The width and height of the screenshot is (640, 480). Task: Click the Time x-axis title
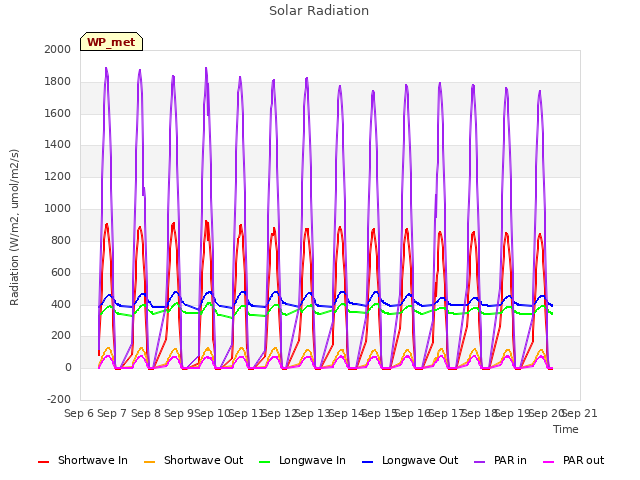(566, 429)
